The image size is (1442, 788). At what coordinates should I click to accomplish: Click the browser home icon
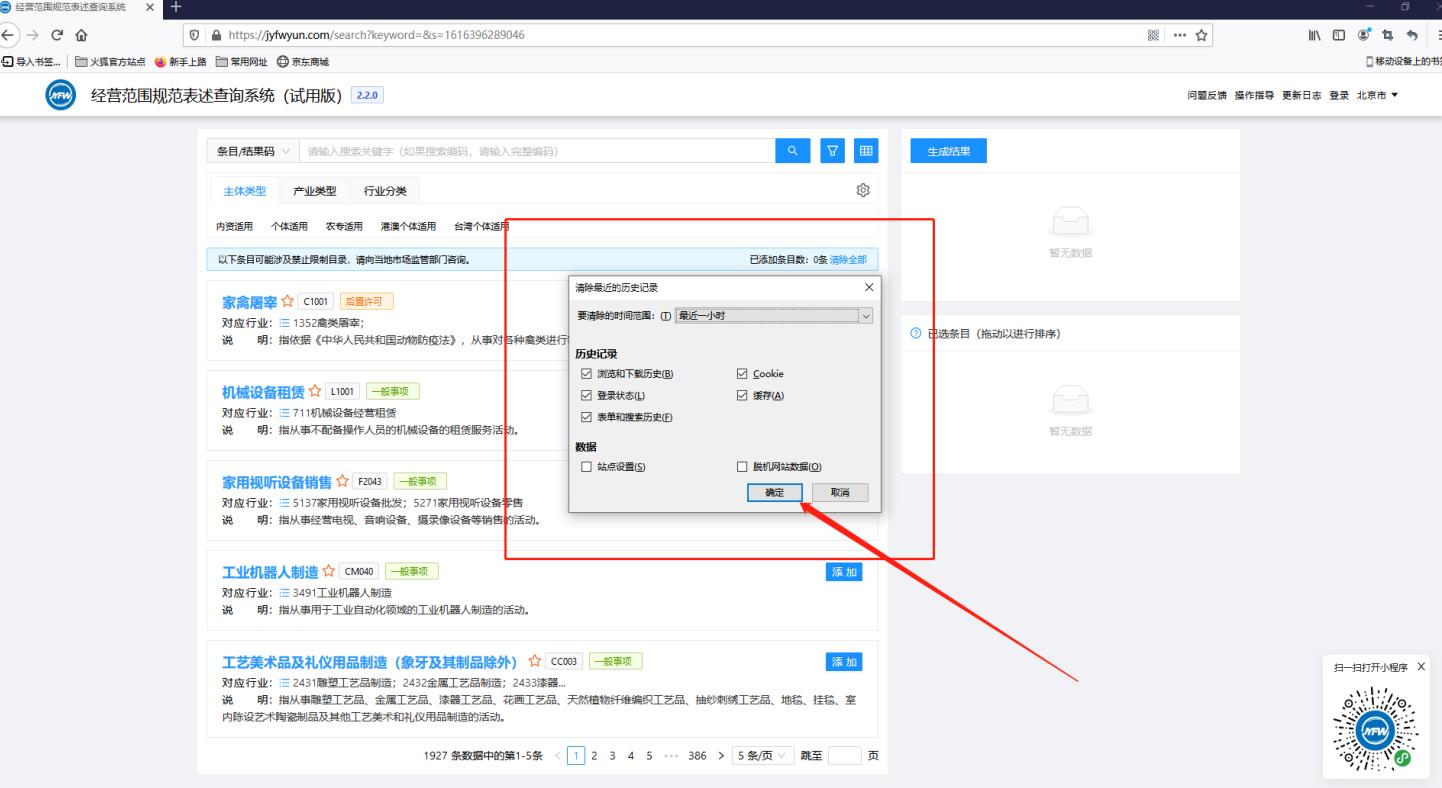coord(82,35)
